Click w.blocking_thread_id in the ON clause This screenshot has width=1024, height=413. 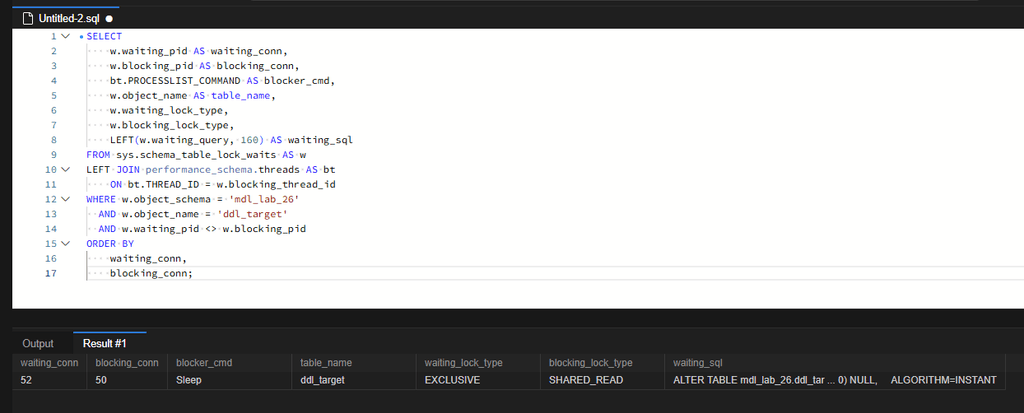(x=276, y=184)
